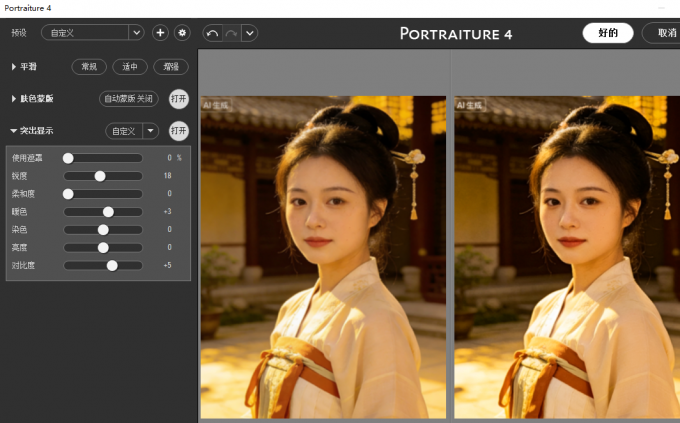Collapse the 突出显示 section triangle
Viewport: 680px width, 423px height.
tap(13, 131)
